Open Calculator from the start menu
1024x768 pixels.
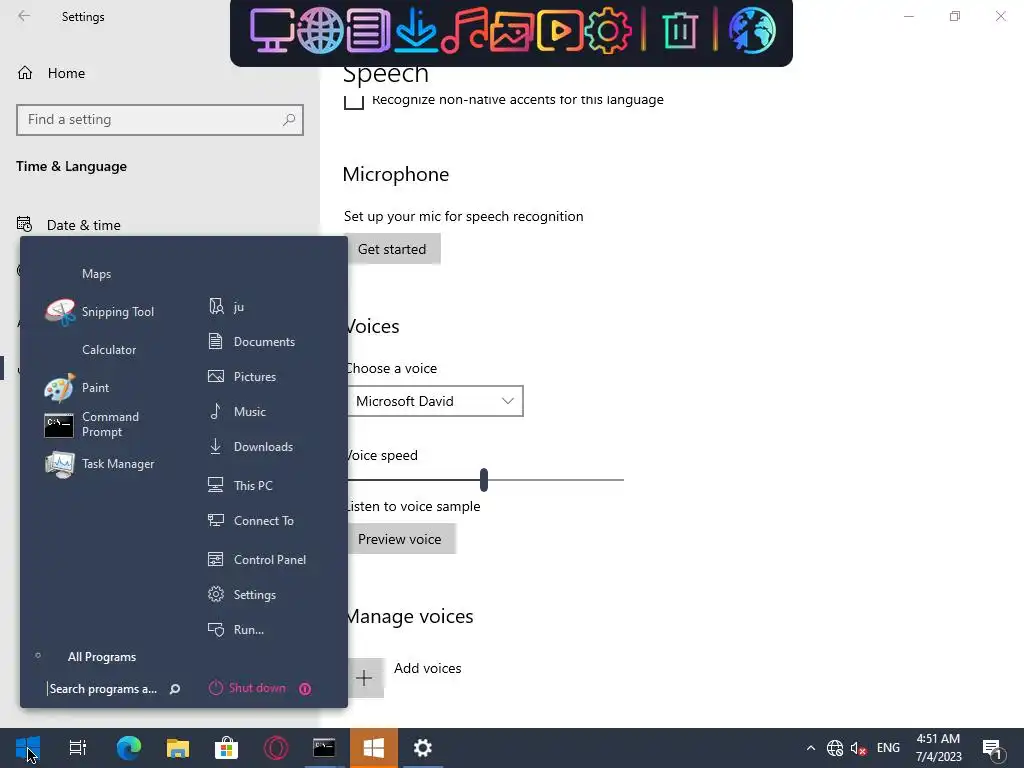pyautogui.click(x=109, y=349)
